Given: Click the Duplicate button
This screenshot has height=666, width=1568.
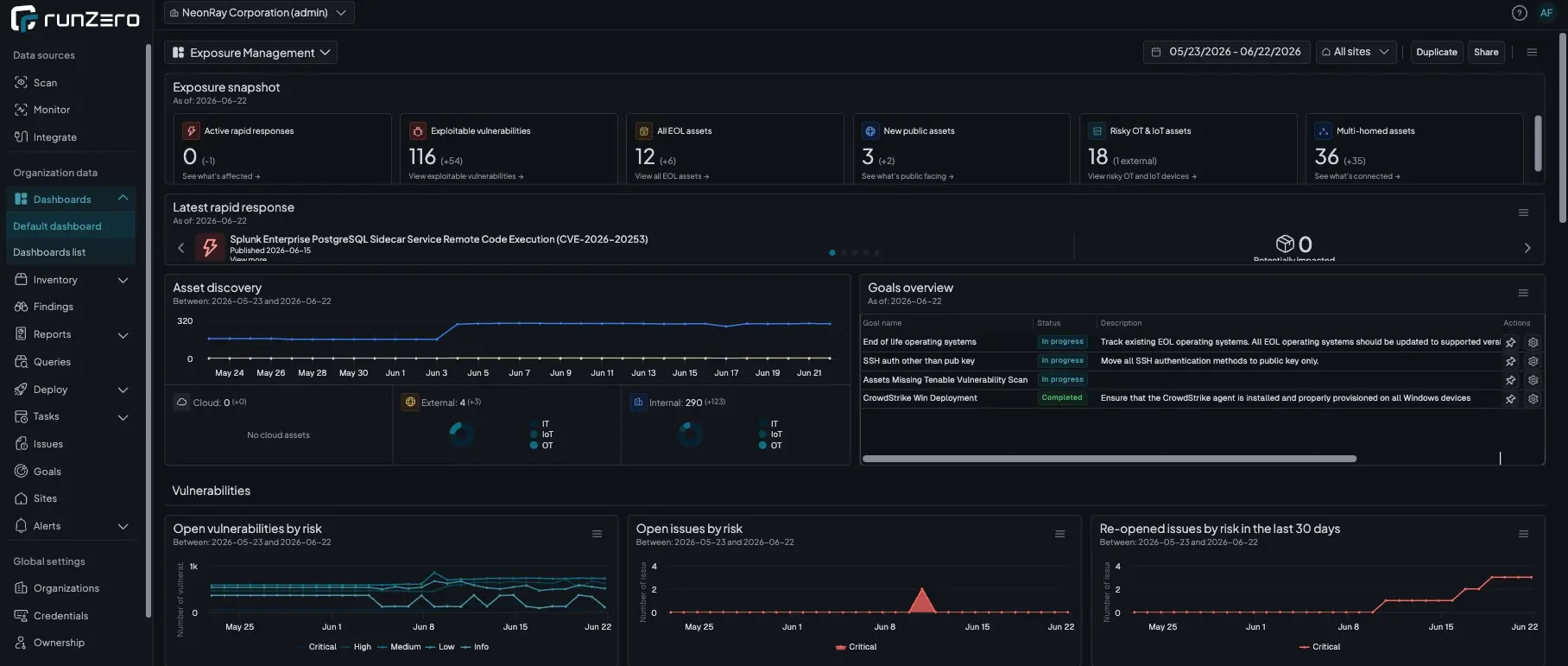Looking at the screenshot, I should 1437,52.
